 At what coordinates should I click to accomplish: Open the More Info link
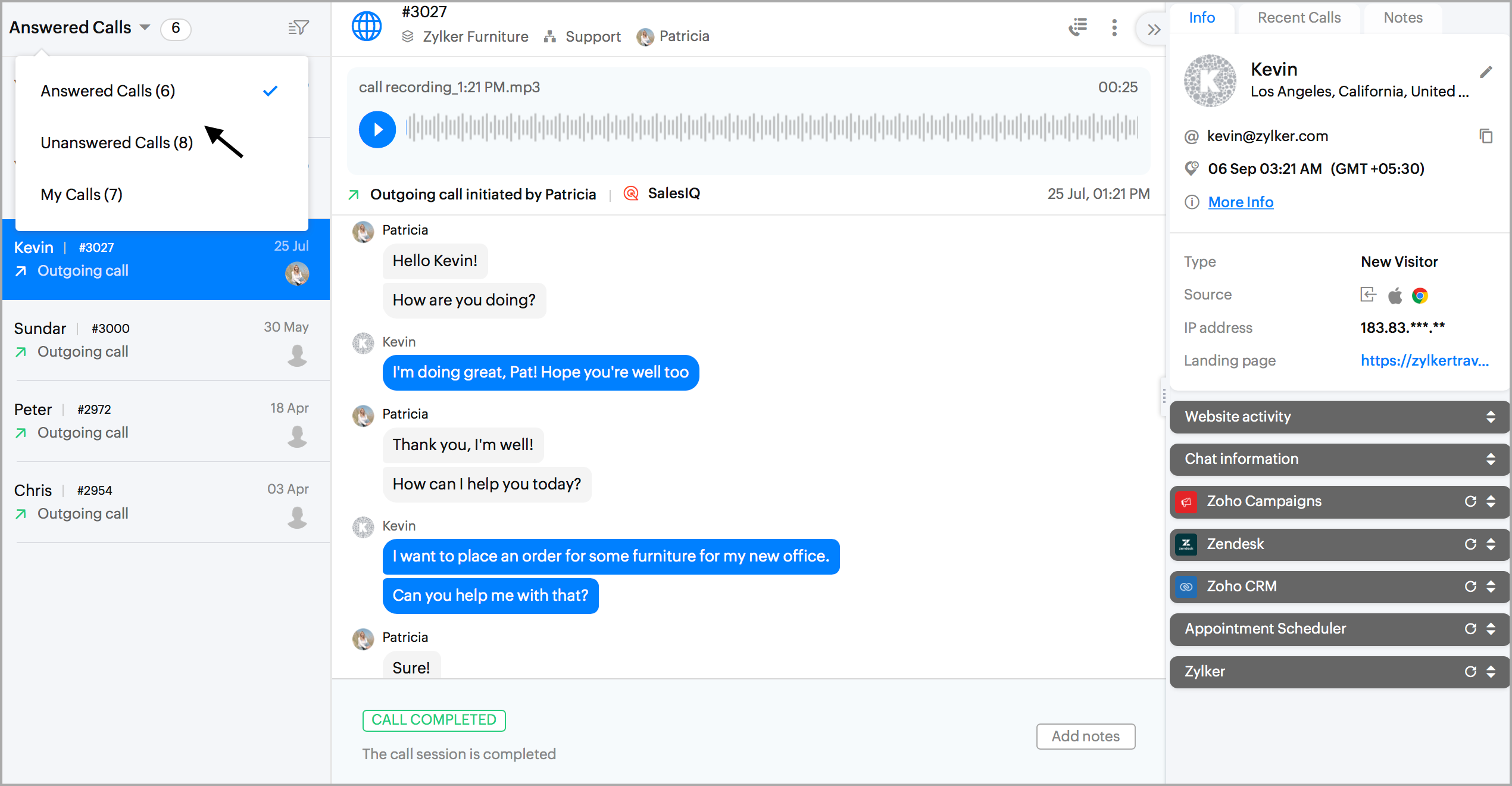[x=1241, y=202]
